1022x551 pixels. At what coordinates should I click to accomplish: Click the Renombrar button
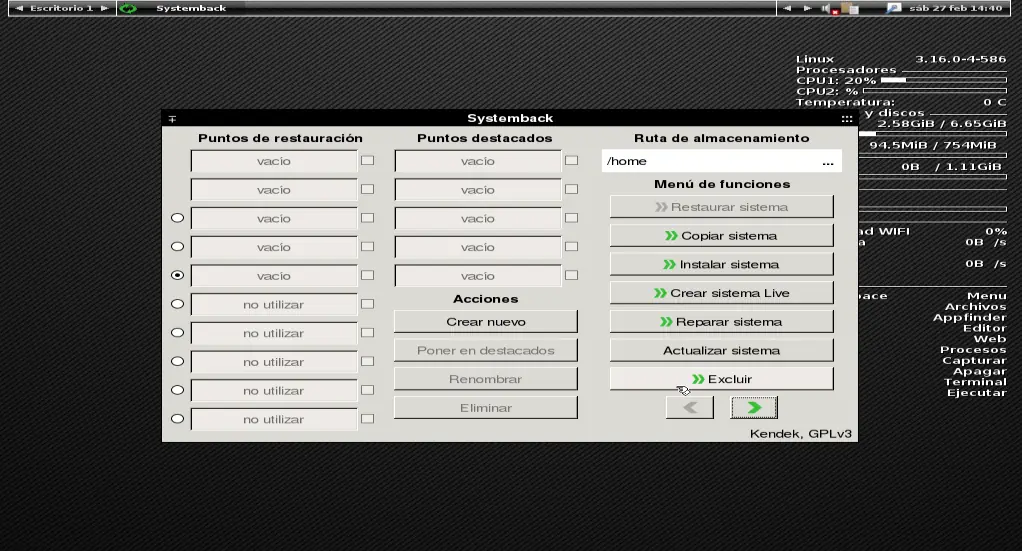click(486, 379)
